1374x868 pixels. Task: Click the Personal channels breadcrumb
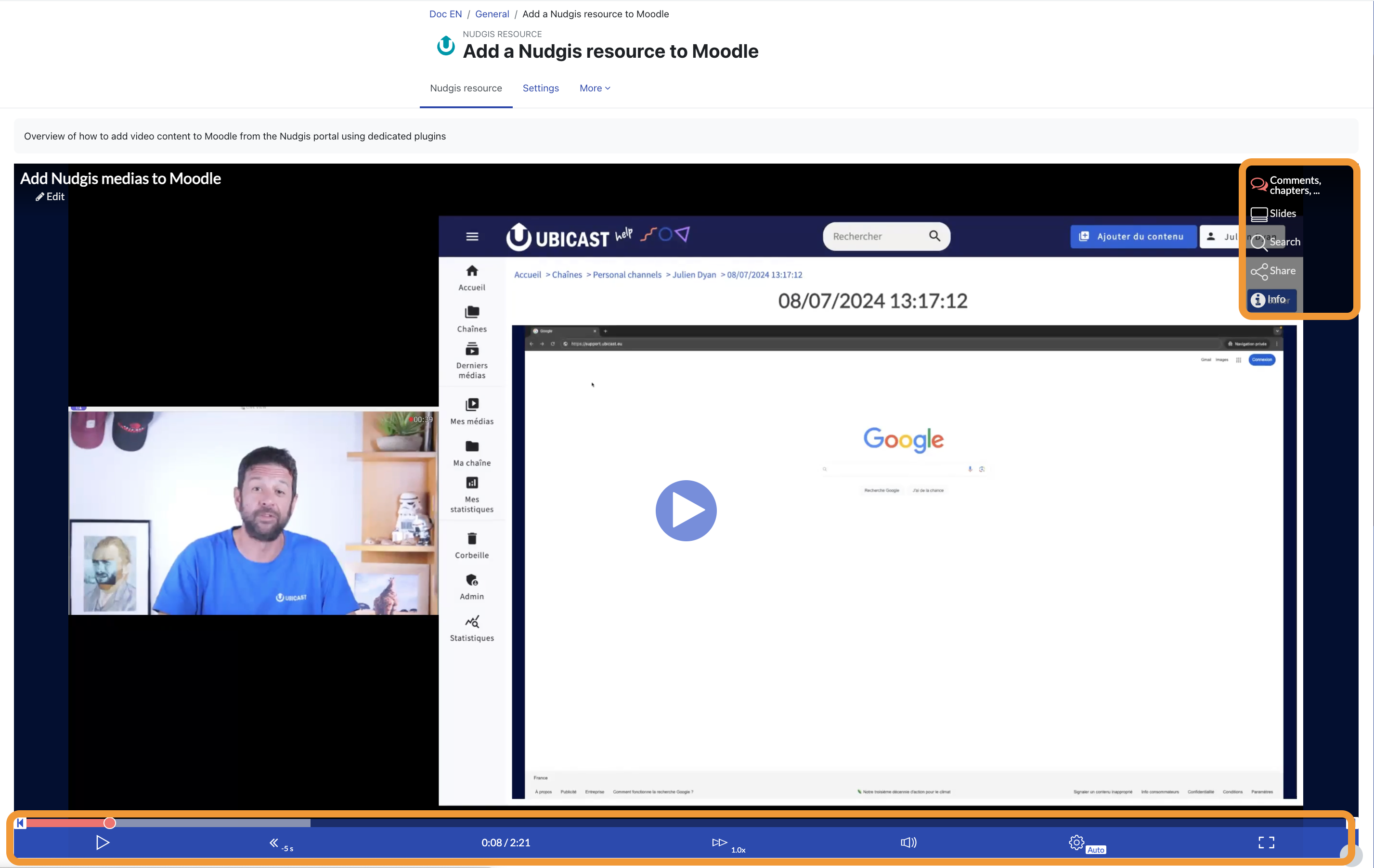pos(627,275)
